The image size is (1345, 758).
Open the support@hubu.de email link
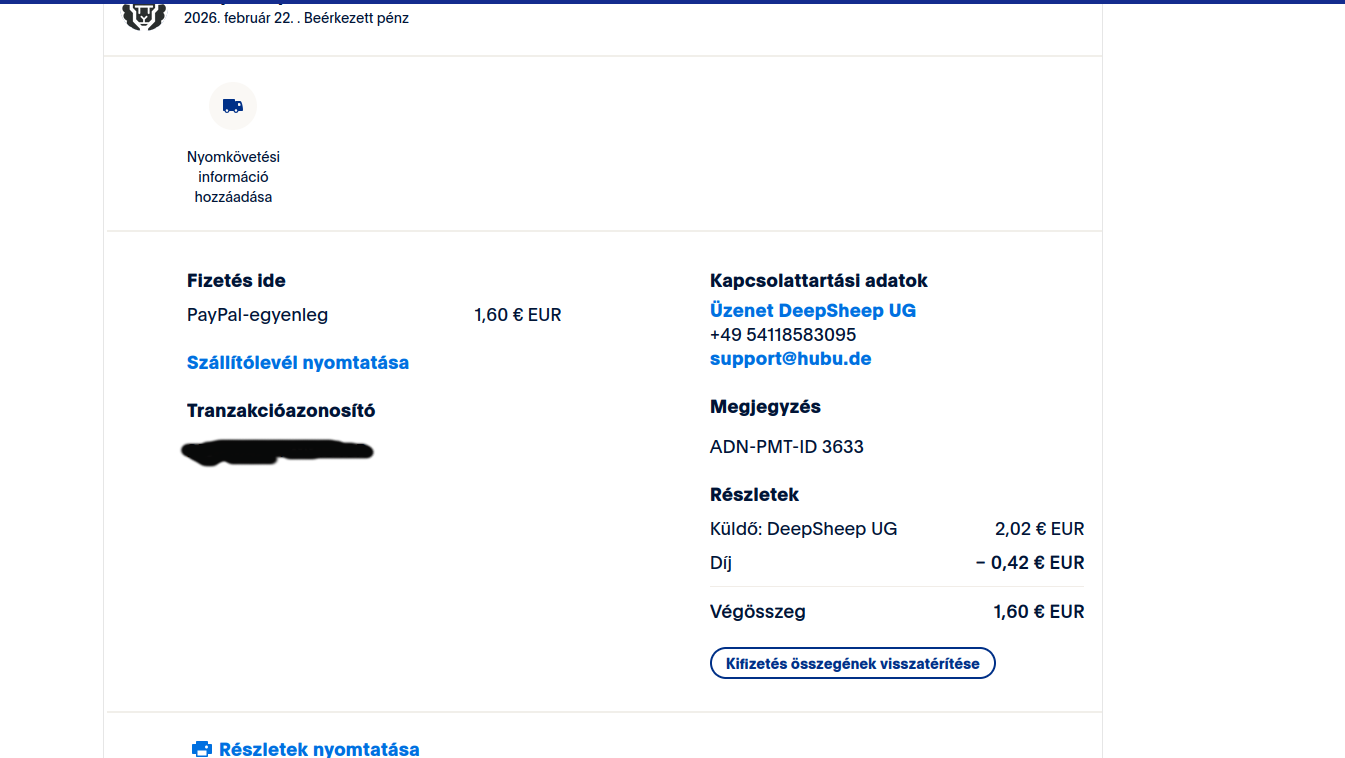[790, 359]
